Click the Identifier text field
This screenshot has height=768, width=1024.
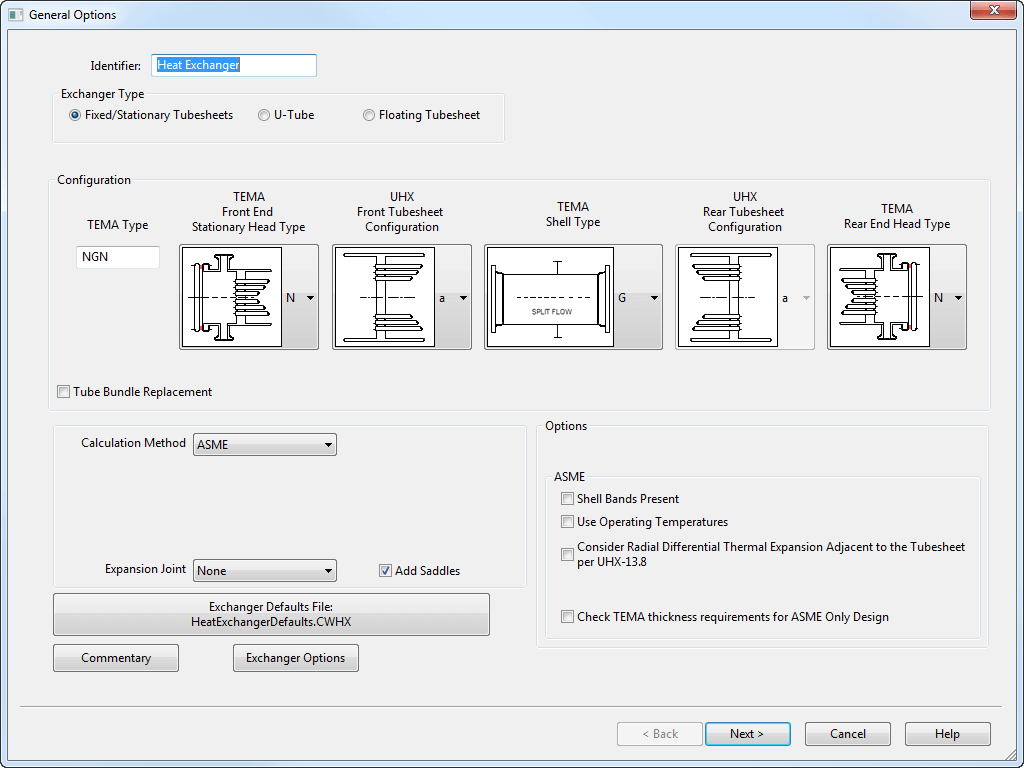233,65
